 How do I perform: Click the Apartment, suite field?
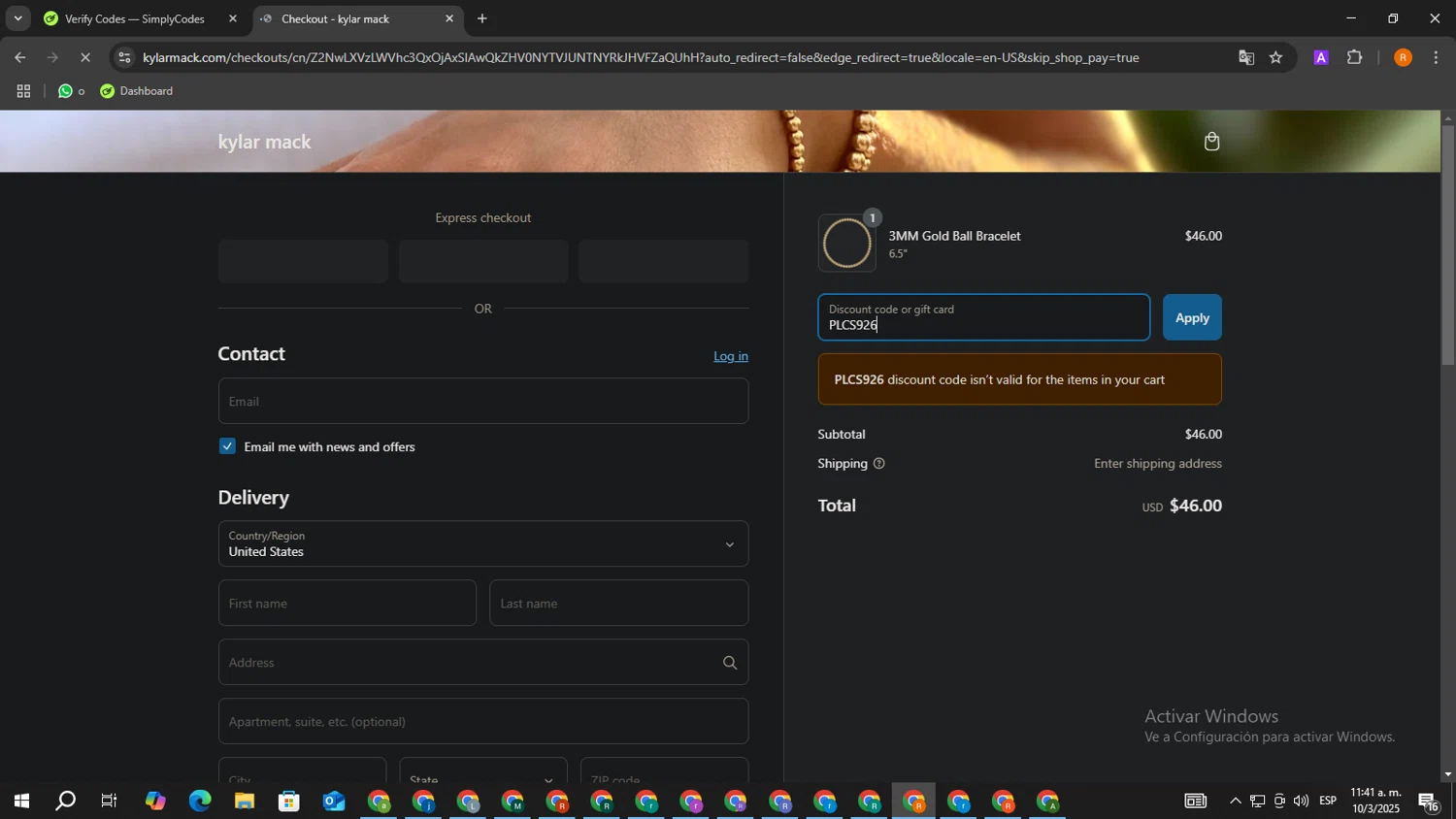pos(483,721)
